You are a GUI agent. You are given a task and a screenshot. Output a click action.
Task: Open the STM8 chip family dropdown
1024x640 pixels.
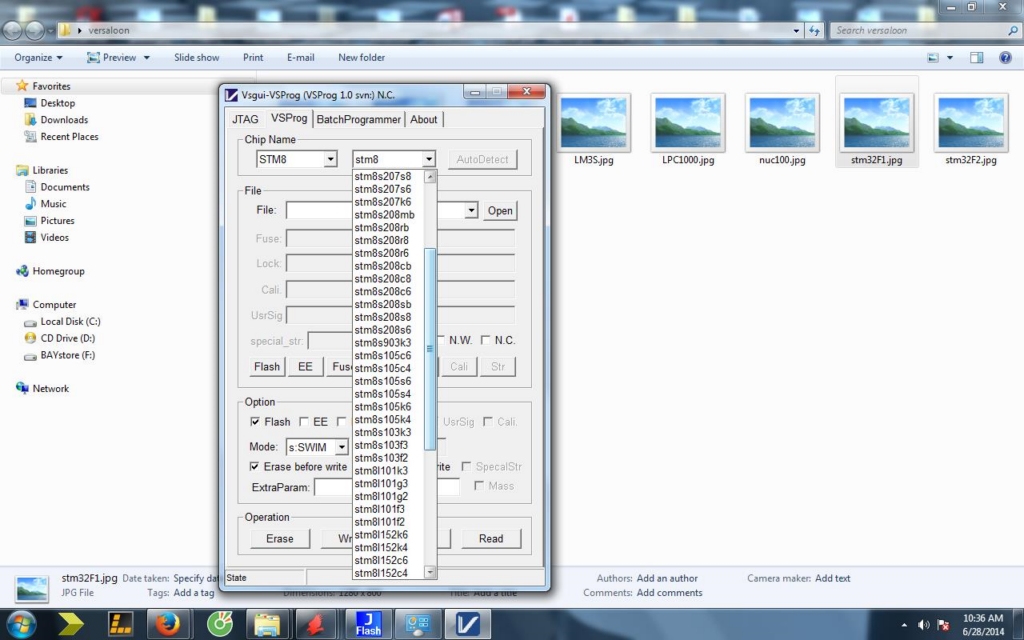[x=330, y=160]
